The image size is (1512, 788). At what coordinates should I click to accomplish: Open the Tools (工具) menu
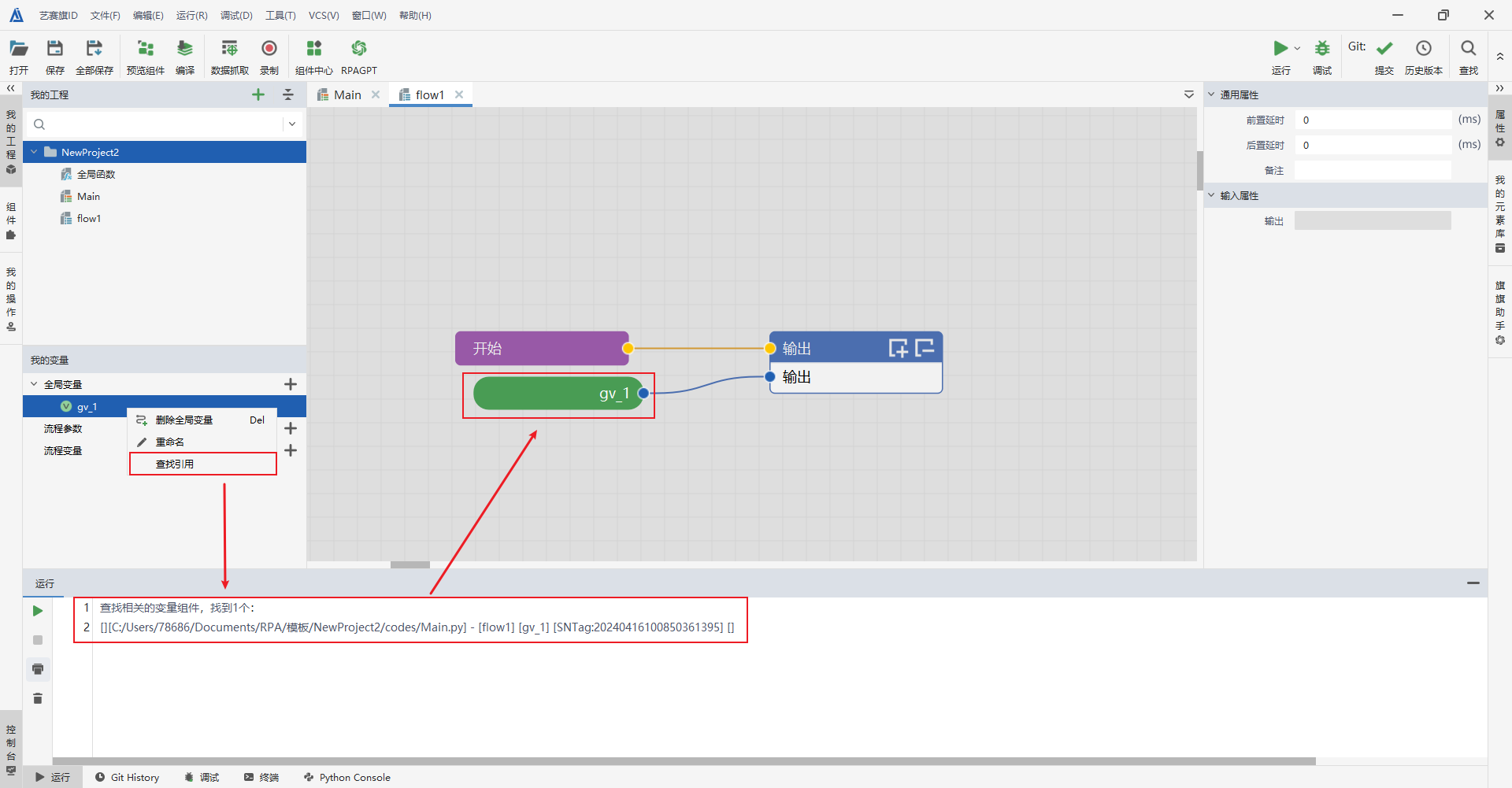point(280,16)
